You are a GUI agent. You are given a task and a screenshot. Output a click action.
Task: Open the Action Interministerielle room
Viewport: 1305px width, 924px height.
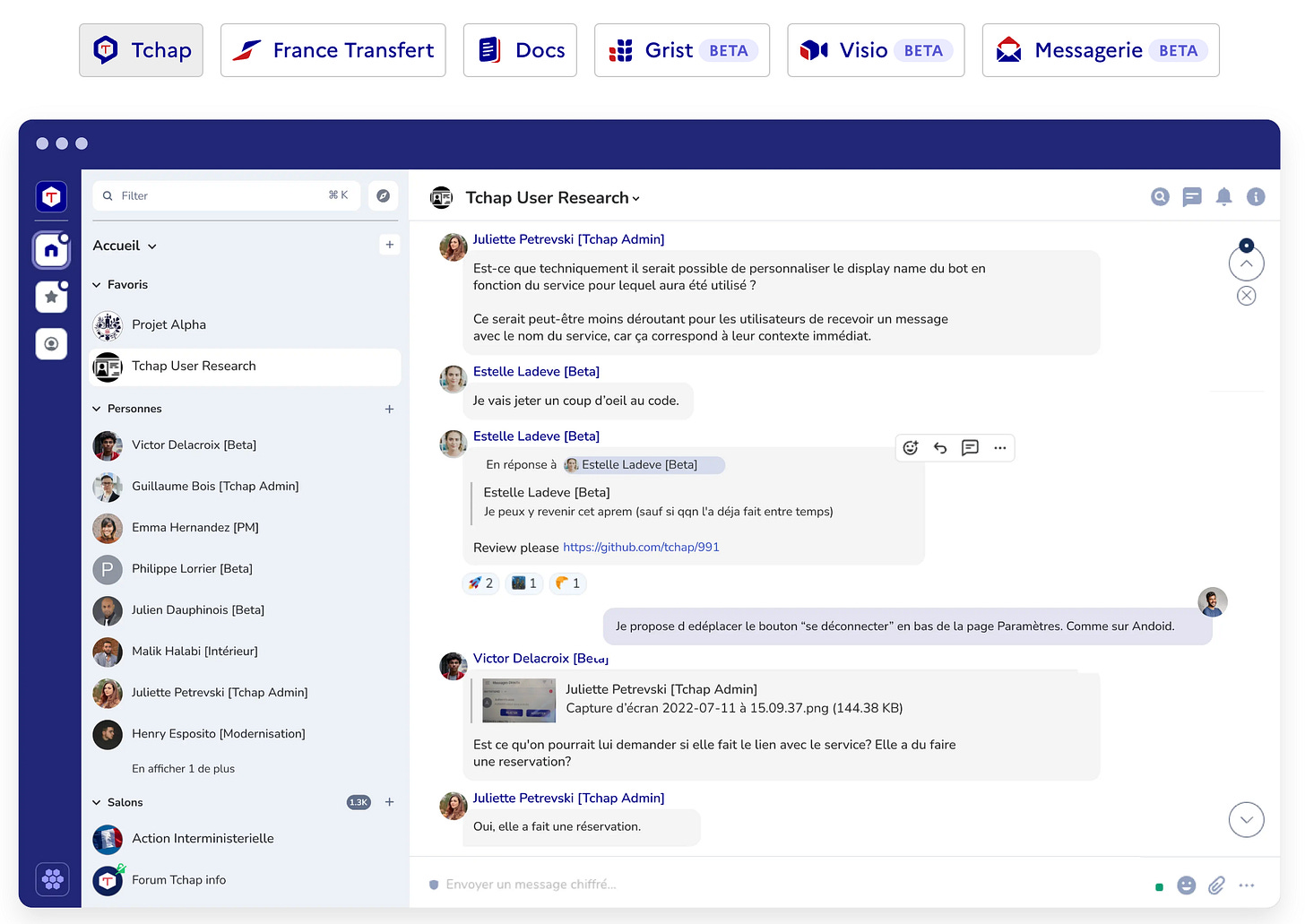(246, 839)
